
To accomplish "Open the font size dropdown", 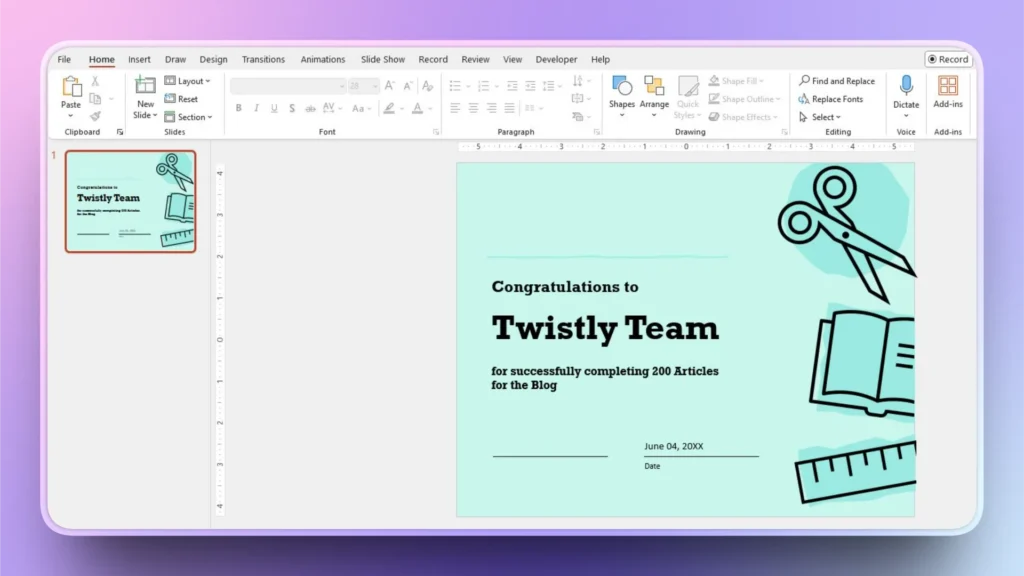I will click(374, 85).
